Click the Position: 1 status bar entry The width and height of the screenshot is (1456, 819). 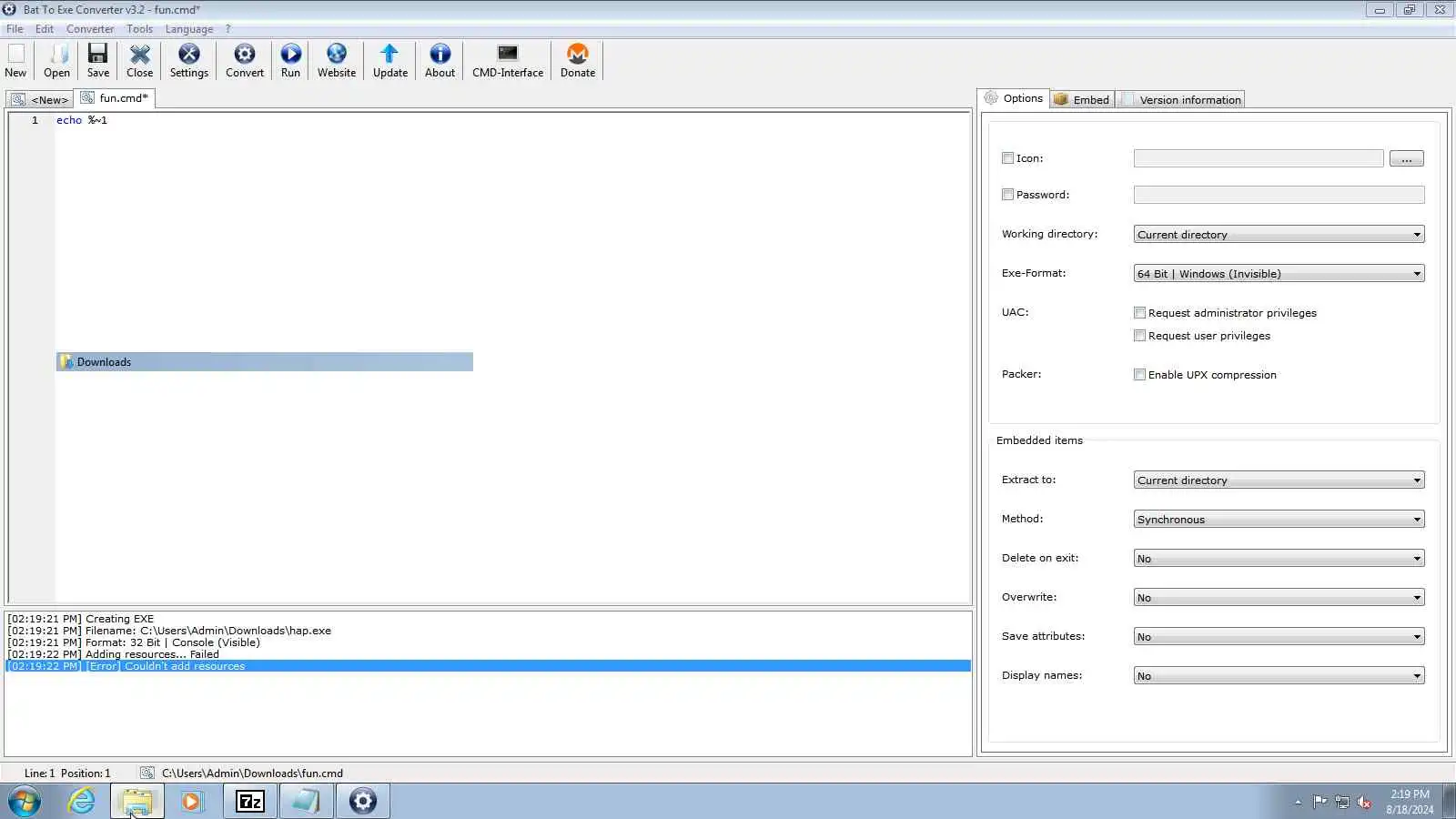(x=86, y=773)
